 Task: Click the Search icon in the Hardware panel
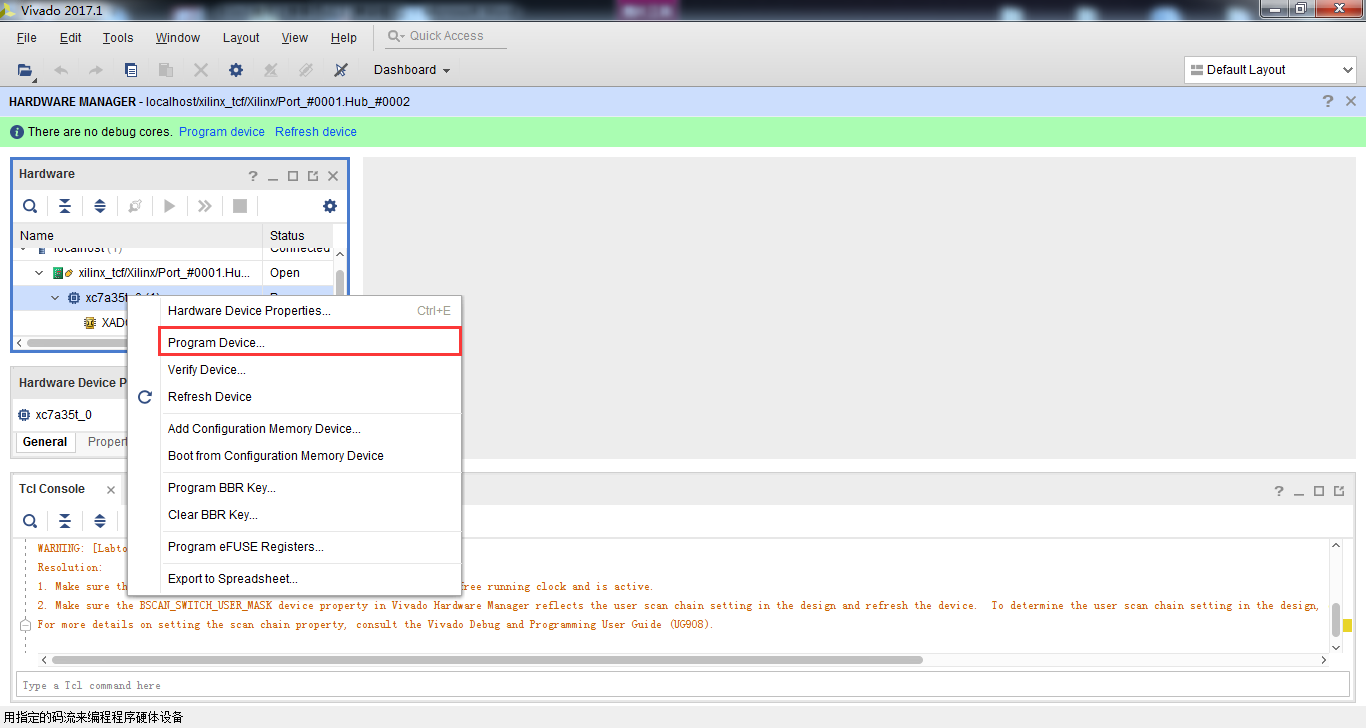[x=31, y=206]
